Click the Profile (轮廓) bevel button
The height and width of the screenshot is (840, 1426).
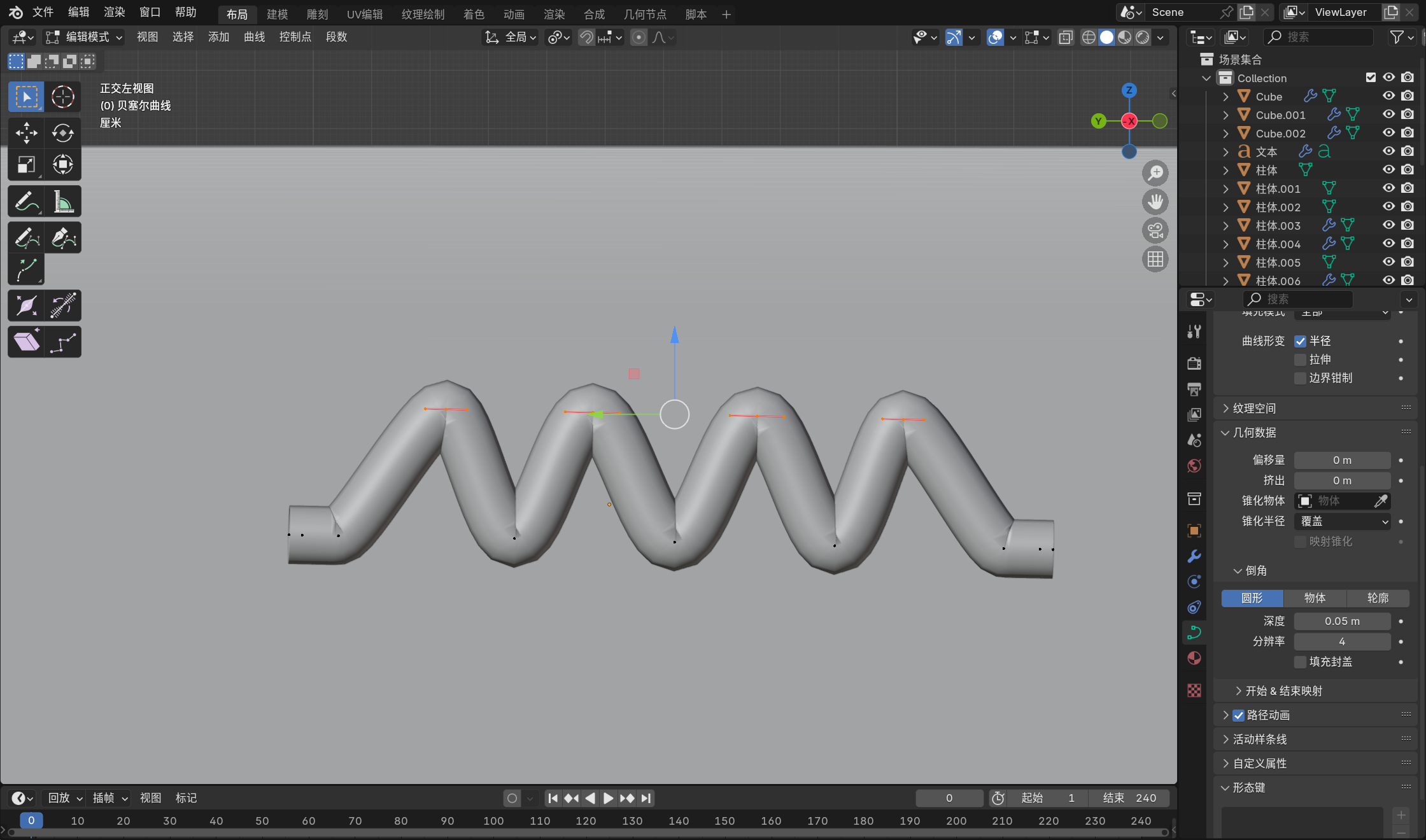pos(1378,598)
